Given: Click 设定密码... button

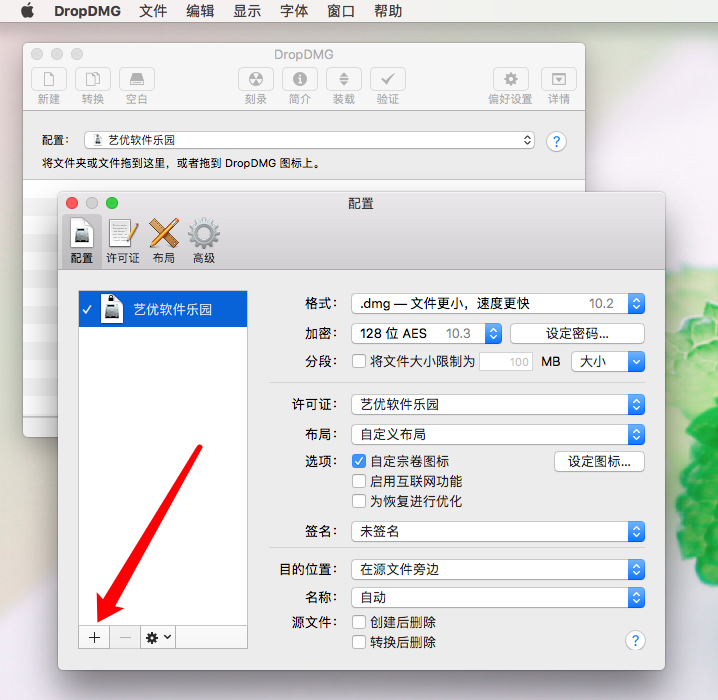Looking at the screenshot, I should point(577,333).
